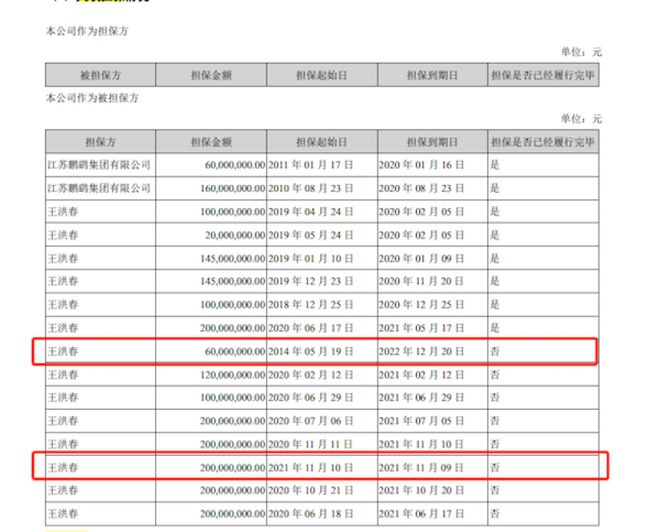Click the text 本公司作为担保方
Viewport: 660px width, 532px height.
(x=87, y=31)
